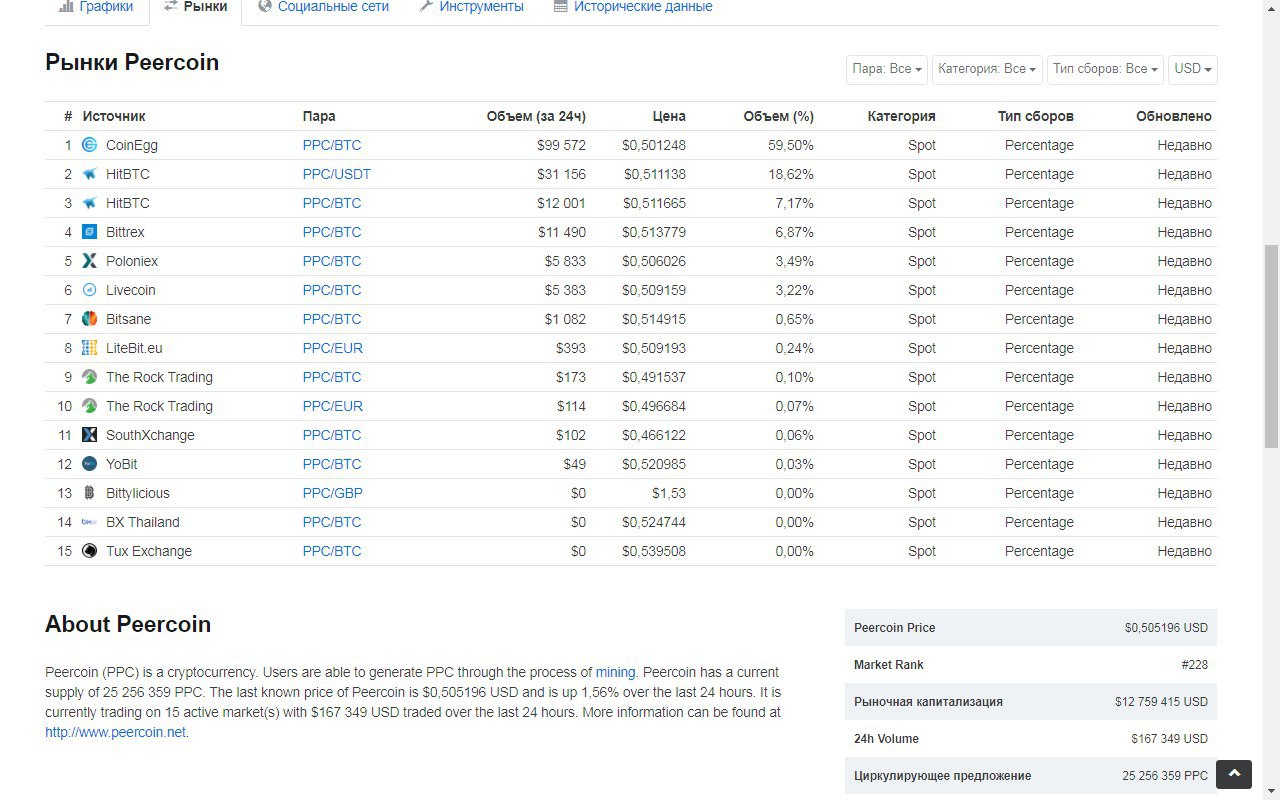
Task: Click the Peercoin Price value $0,505196 USD
Action: 1166,628
